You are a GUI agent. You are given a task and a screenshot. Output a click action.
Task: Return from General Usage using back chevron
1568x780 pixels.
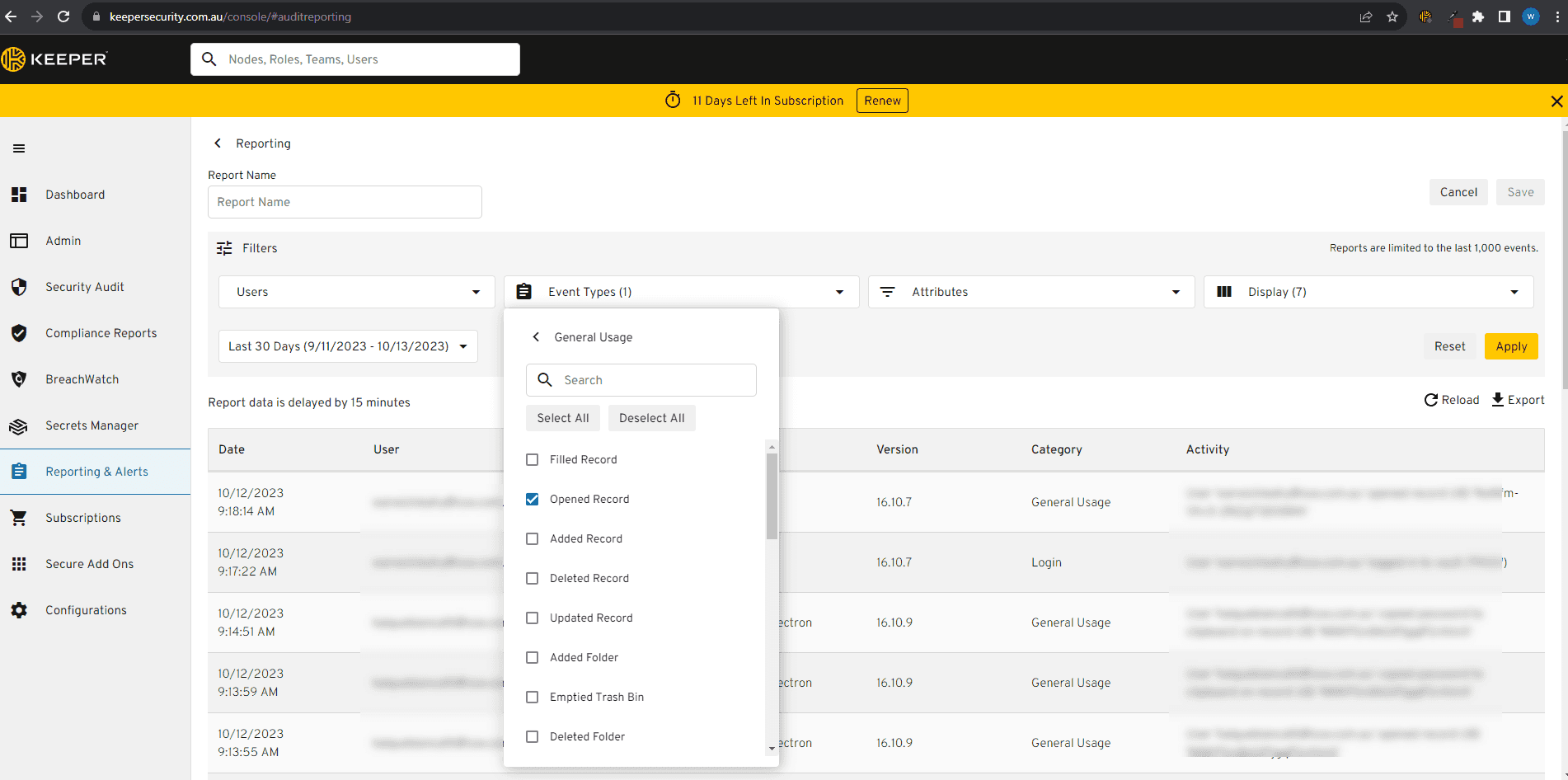point(537,337)
